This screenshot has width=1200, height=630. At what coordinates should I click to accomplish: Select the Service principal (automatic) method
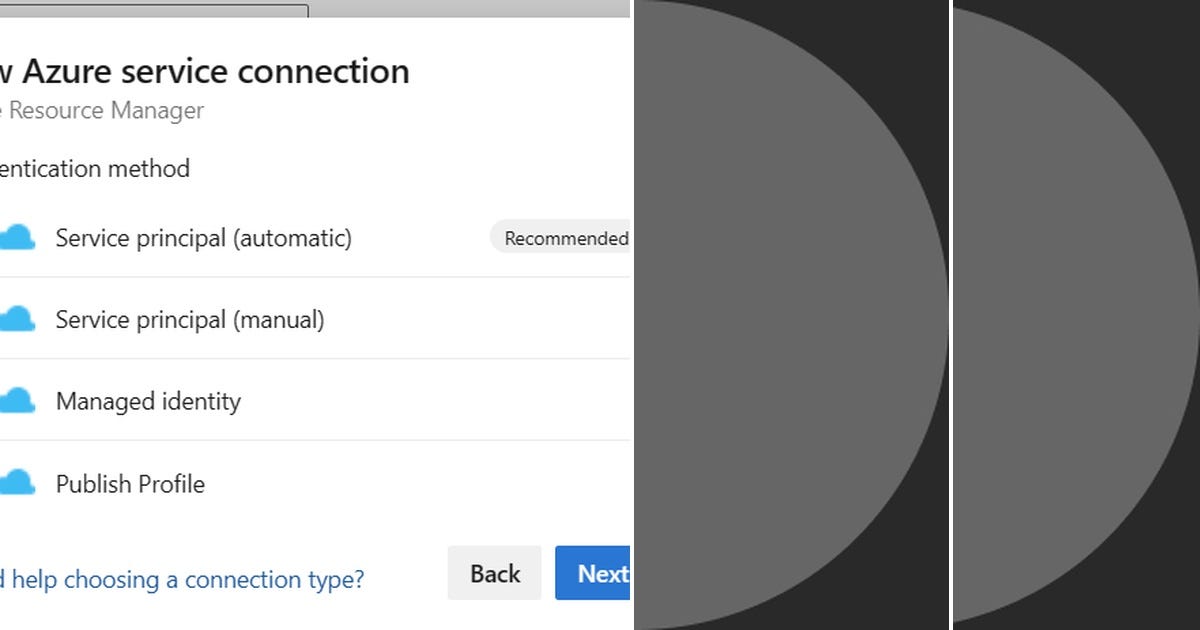click(x=204, y=238)
